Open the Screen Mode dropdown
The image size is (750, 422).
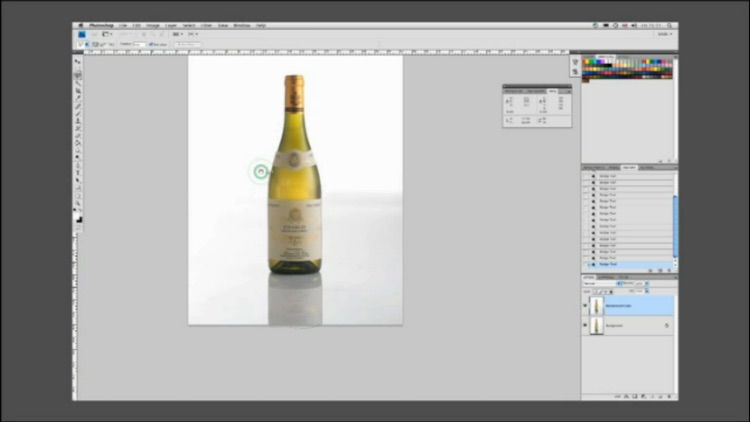click(x=193, y=34)
